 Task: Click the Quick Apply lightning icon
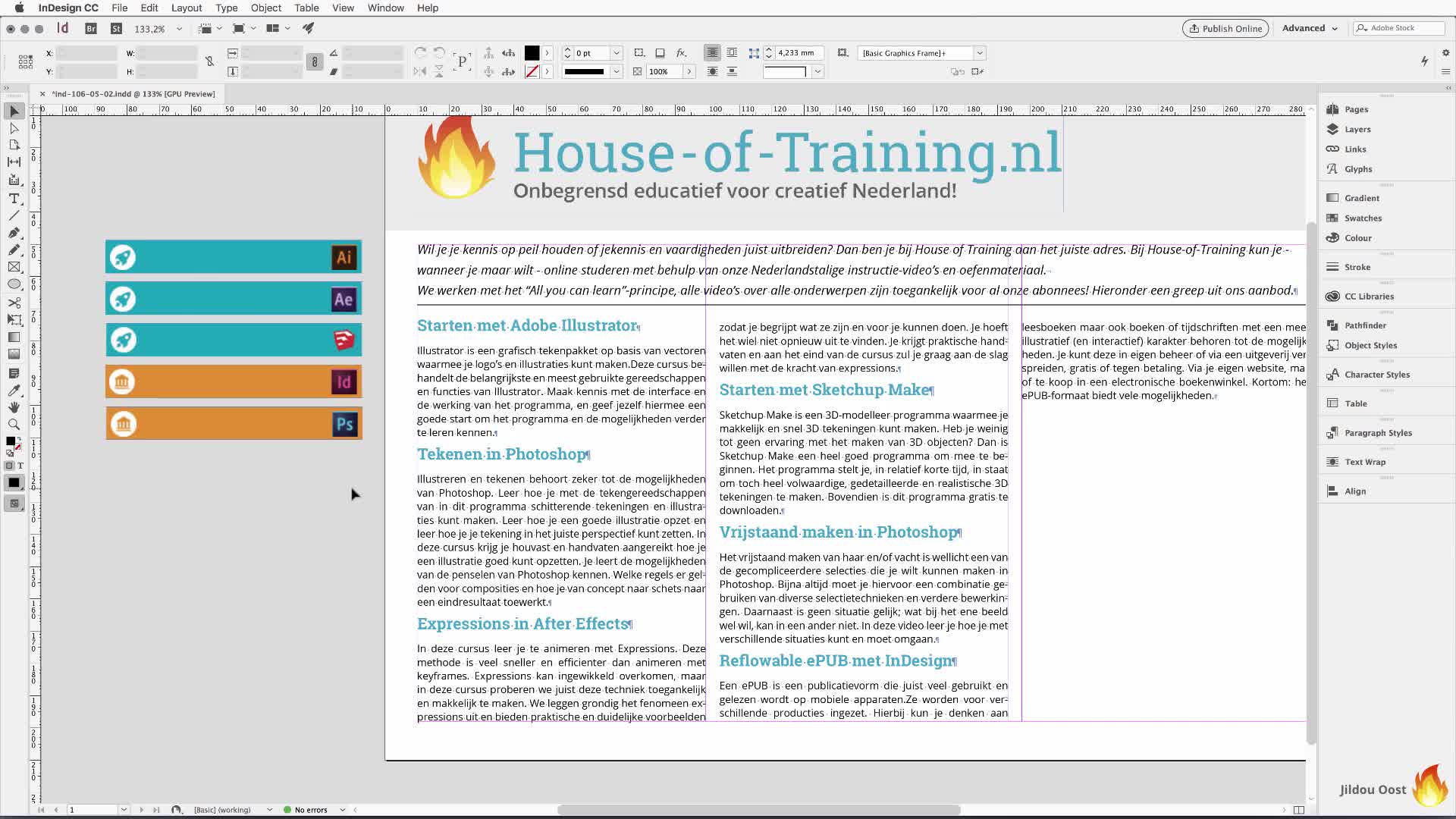[1424, 61]
